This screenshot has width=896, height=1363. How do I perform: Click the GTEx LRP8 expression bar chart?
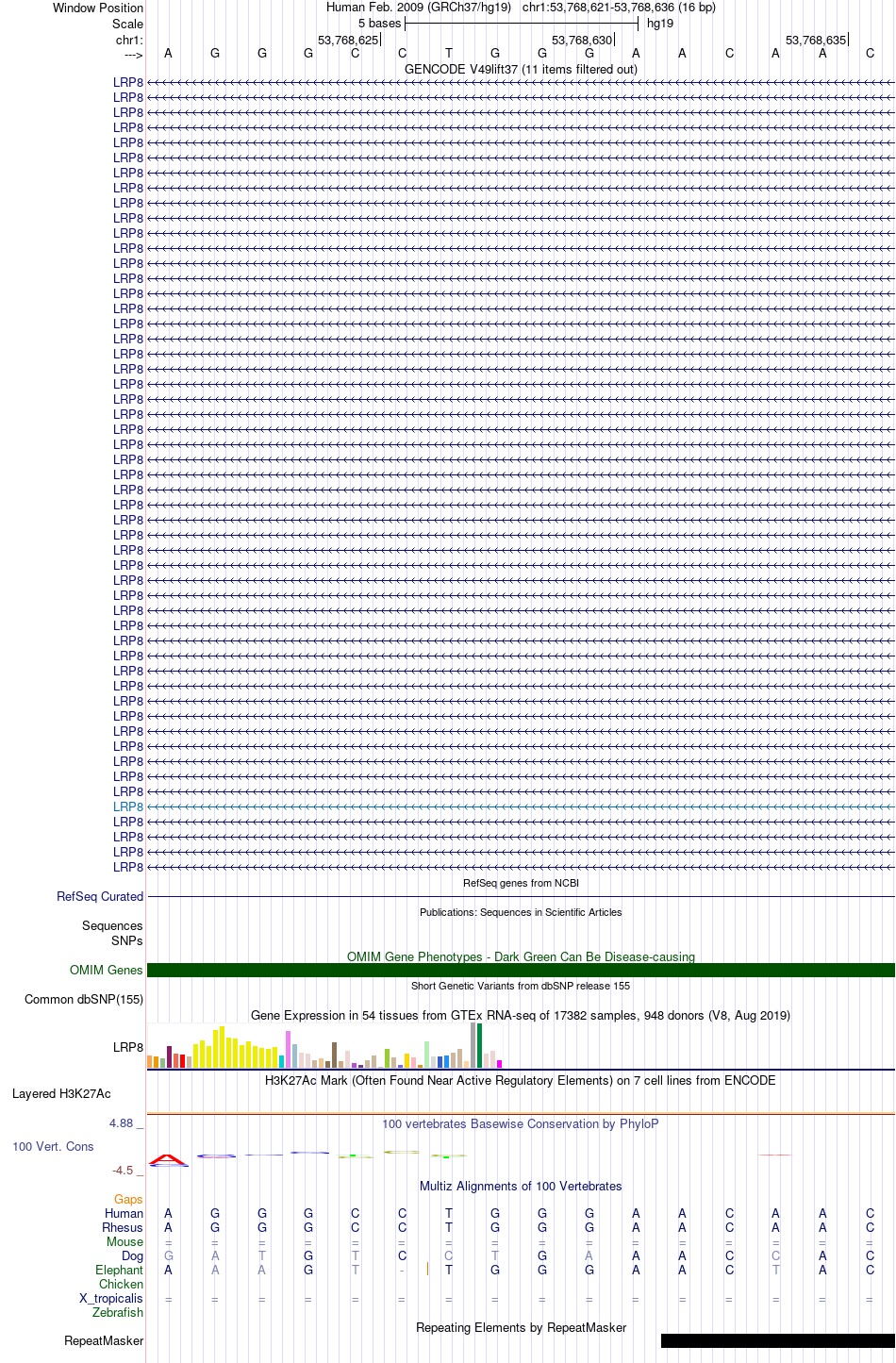tap(325, 1046)
